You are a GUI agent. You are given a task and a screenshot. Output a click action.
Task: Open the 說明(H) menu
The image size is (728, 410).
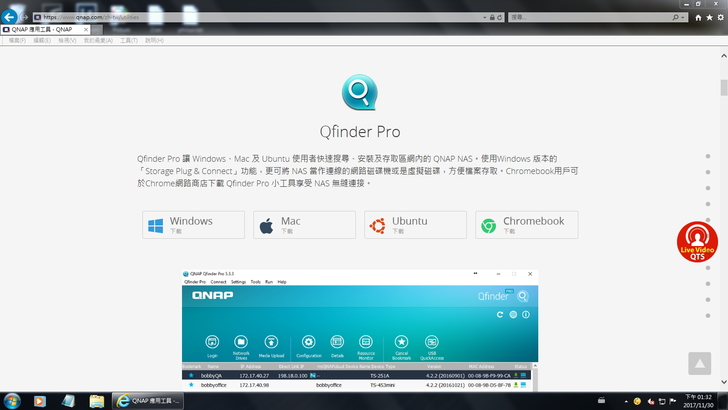154,40
